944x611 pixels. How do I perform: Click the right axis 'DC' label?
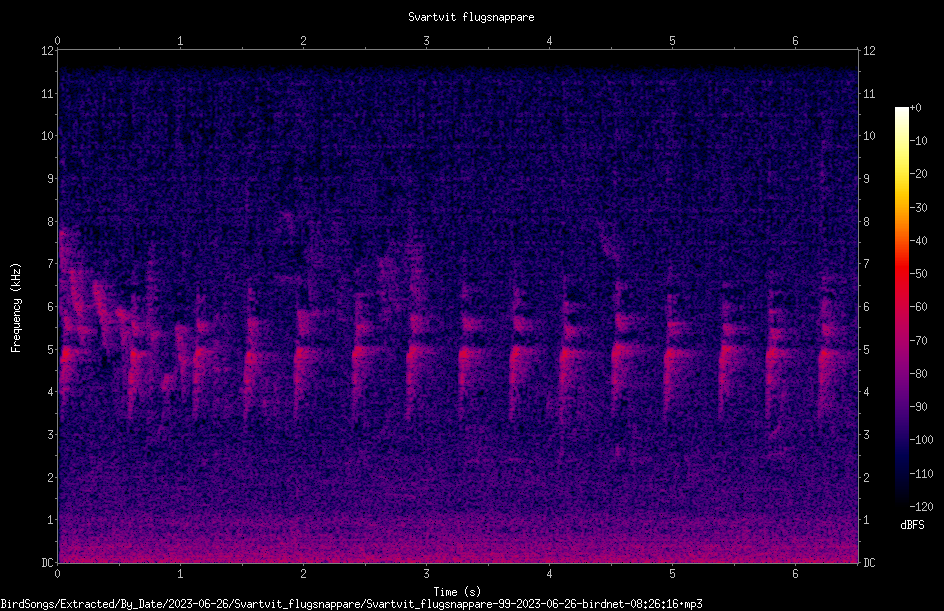pyautogui.click(x=869, y=563)
